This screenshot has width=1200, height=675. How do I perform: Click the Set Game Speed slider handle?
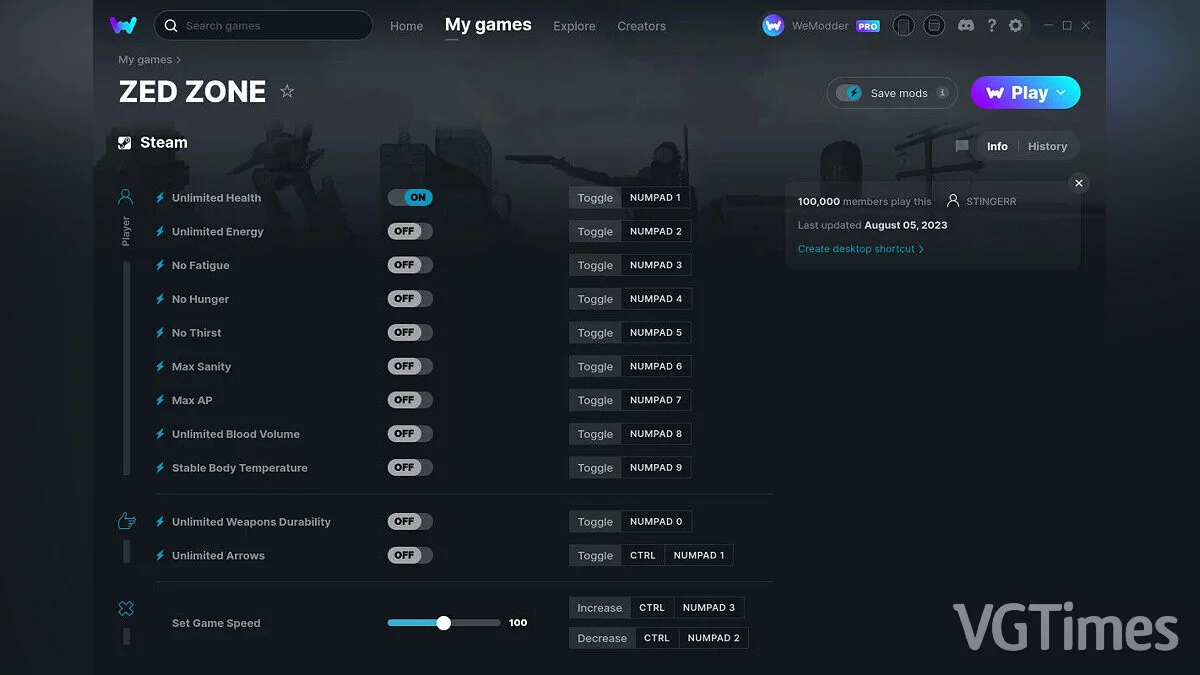click(x=444, y=623)
